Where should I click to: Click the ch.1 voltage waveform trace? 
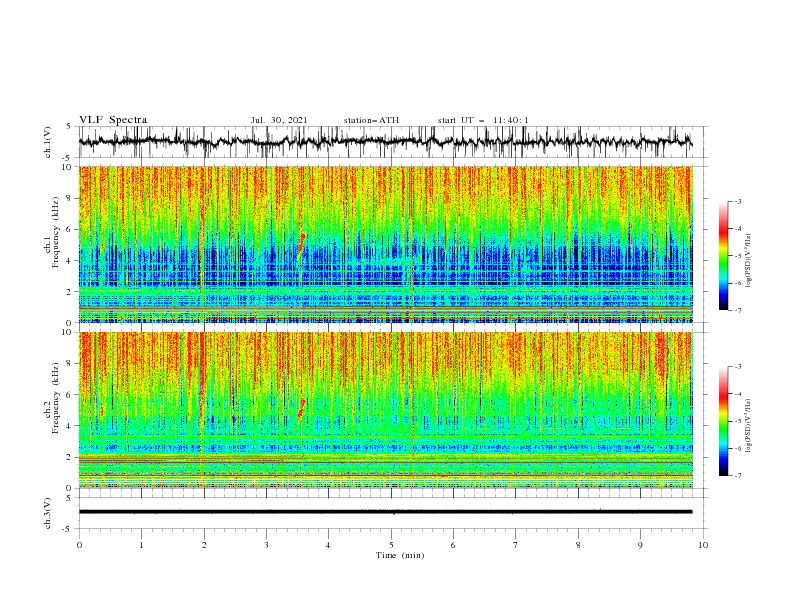tap(385, 142)
